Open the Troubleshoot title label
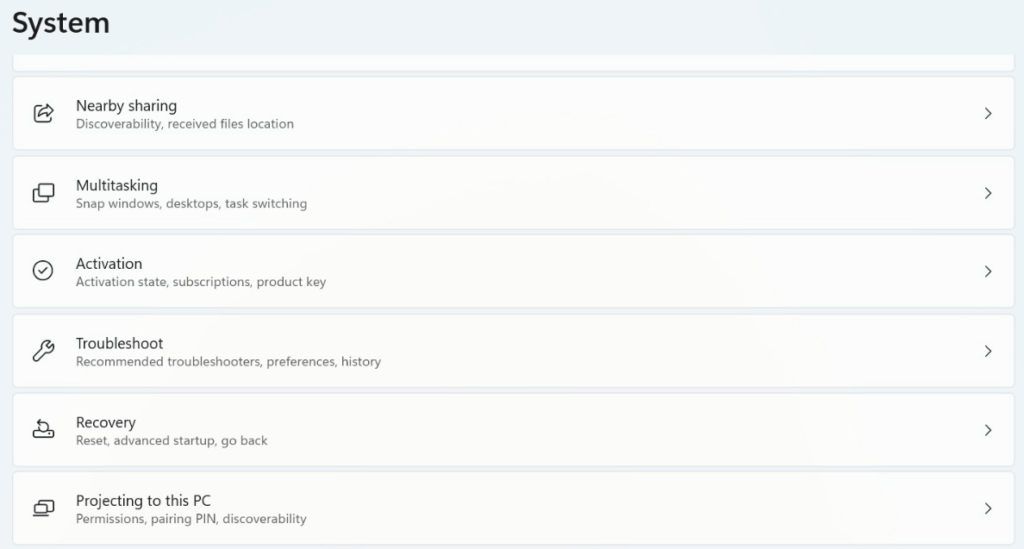 [x=119, y=343]
